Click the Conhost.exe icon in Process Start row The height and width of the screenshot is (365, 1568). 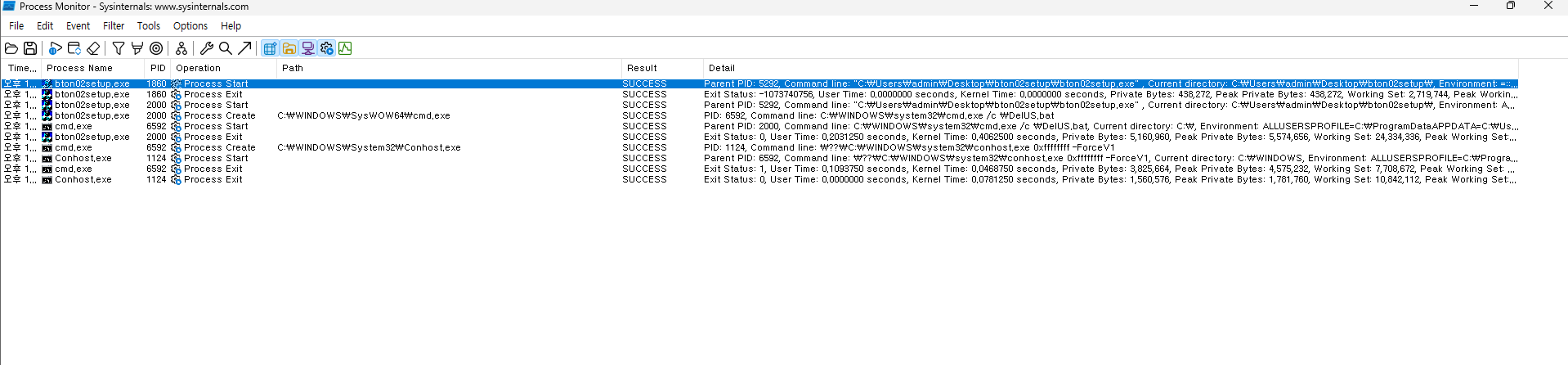(47, 158)
